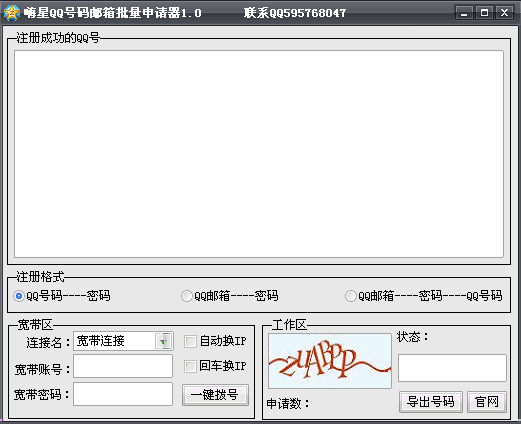Click the 申请数 label

(288, 404)
